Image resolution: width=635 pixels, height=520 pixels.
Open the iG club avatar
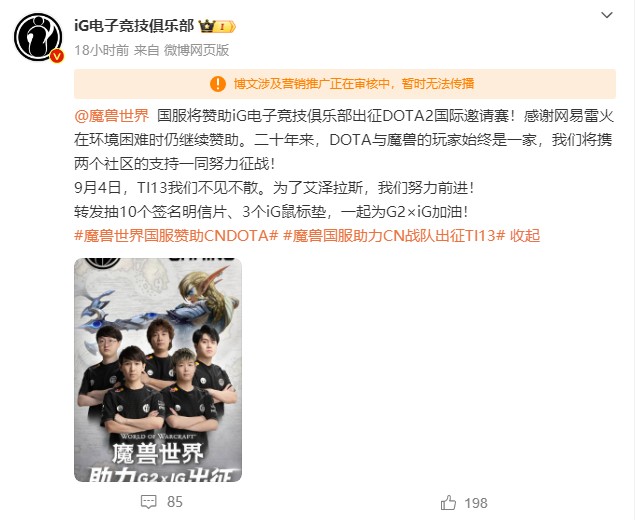(x=38, y=37)
